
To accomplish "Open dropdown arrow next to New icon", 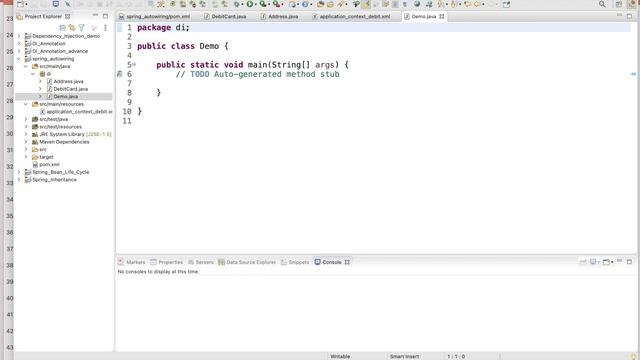I will 27,4.
